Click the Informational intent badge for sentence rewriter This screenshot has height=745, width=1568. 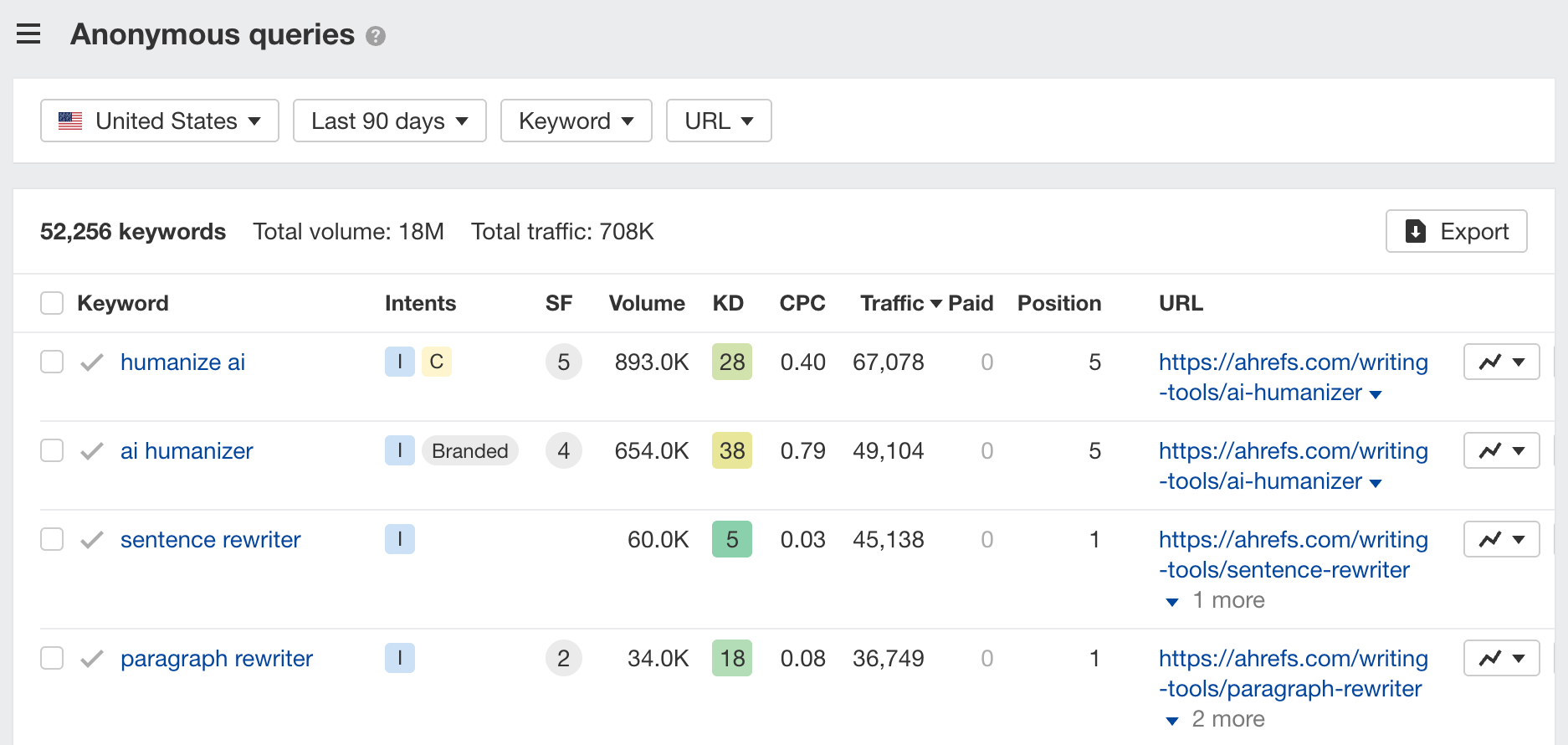click(x=400, y=540)
